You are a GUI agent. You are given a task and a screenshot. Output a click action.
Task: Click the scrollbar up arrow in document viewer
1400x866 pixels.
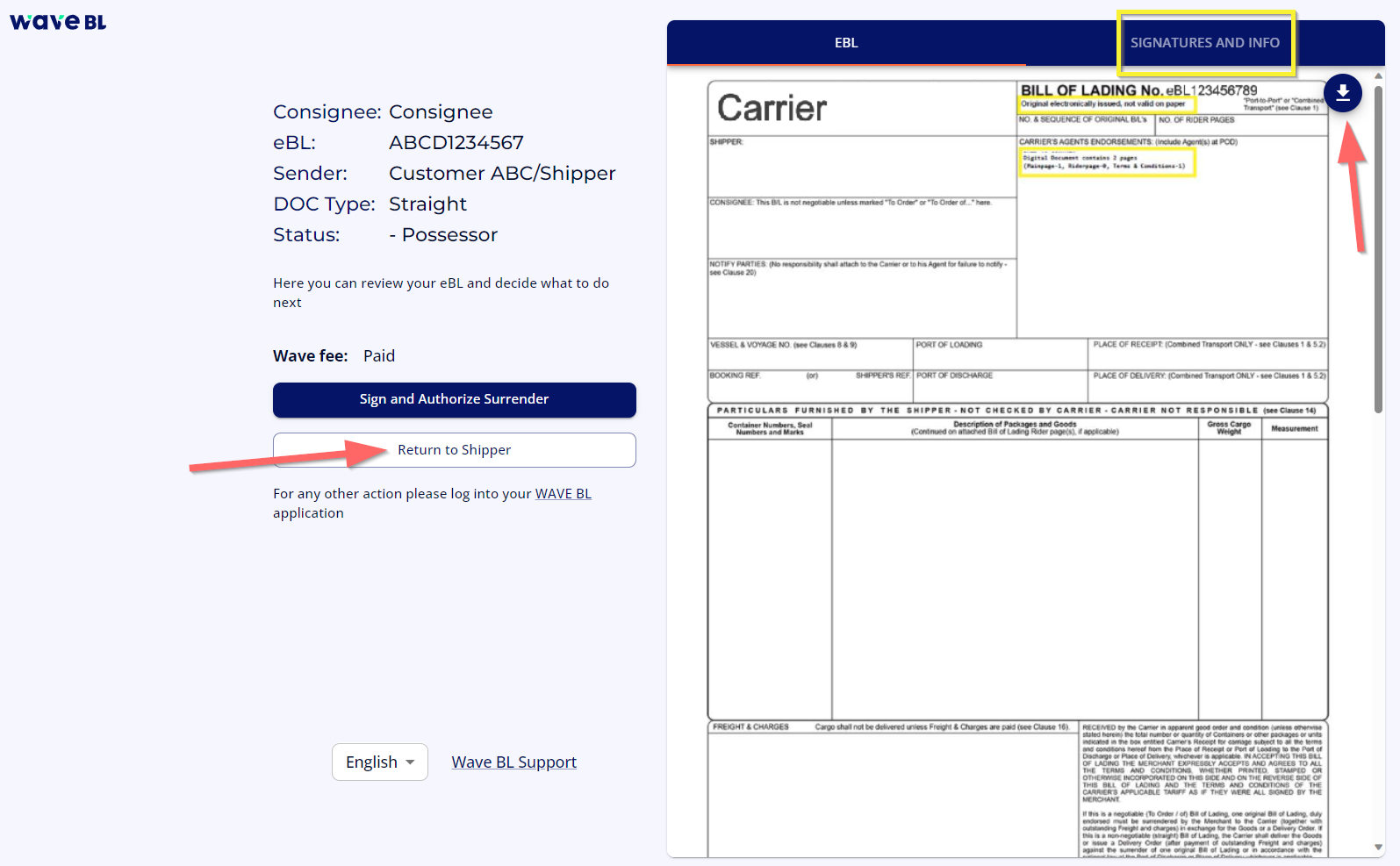coord(1378,76)
